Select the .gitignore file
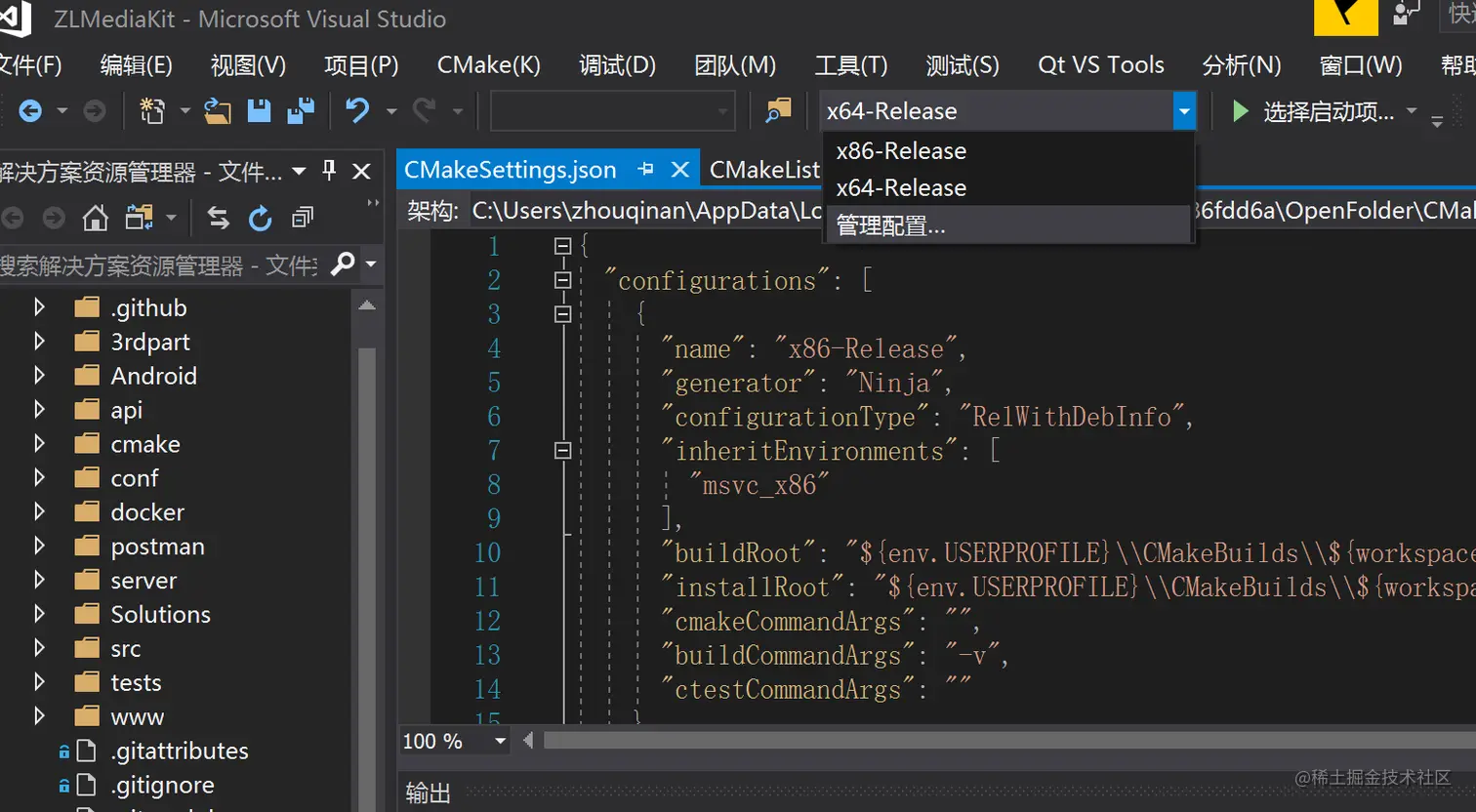The image size is (1476, 812). pos(163,785)
